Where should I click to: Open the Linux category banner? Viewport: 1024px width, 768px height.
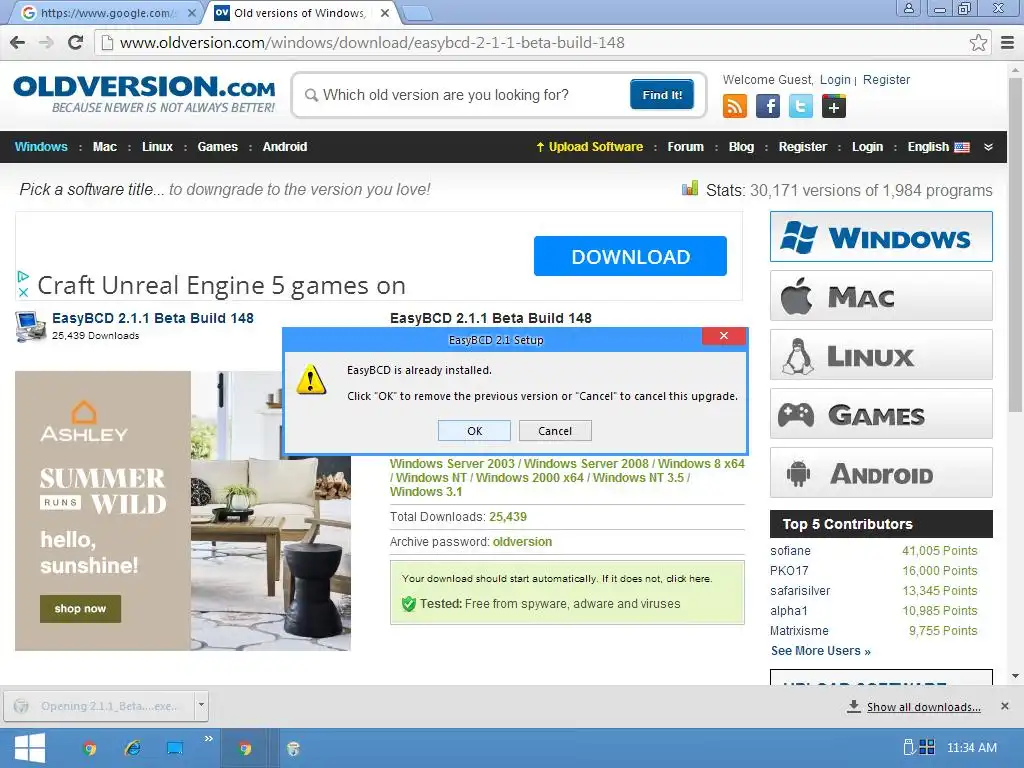point(881,355)
